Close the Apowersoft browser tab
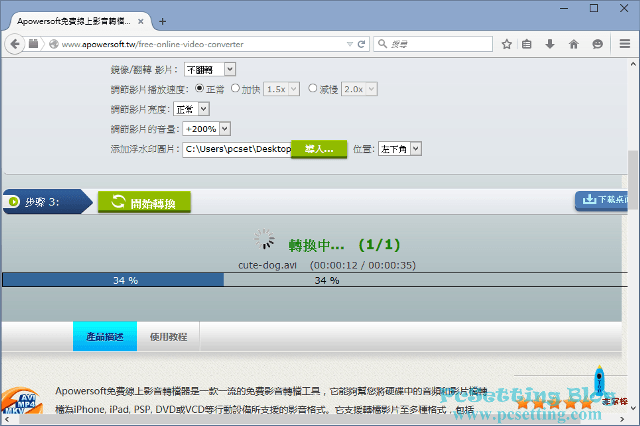Screen dimensions: 640x426 pyautogui.click(x=141, y=21)
